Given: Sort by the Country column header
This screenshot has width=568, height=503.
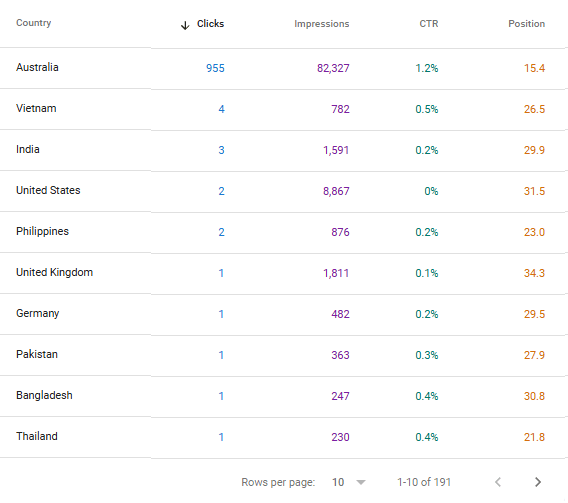Looking at the screenshot, I should click(34, 23).
